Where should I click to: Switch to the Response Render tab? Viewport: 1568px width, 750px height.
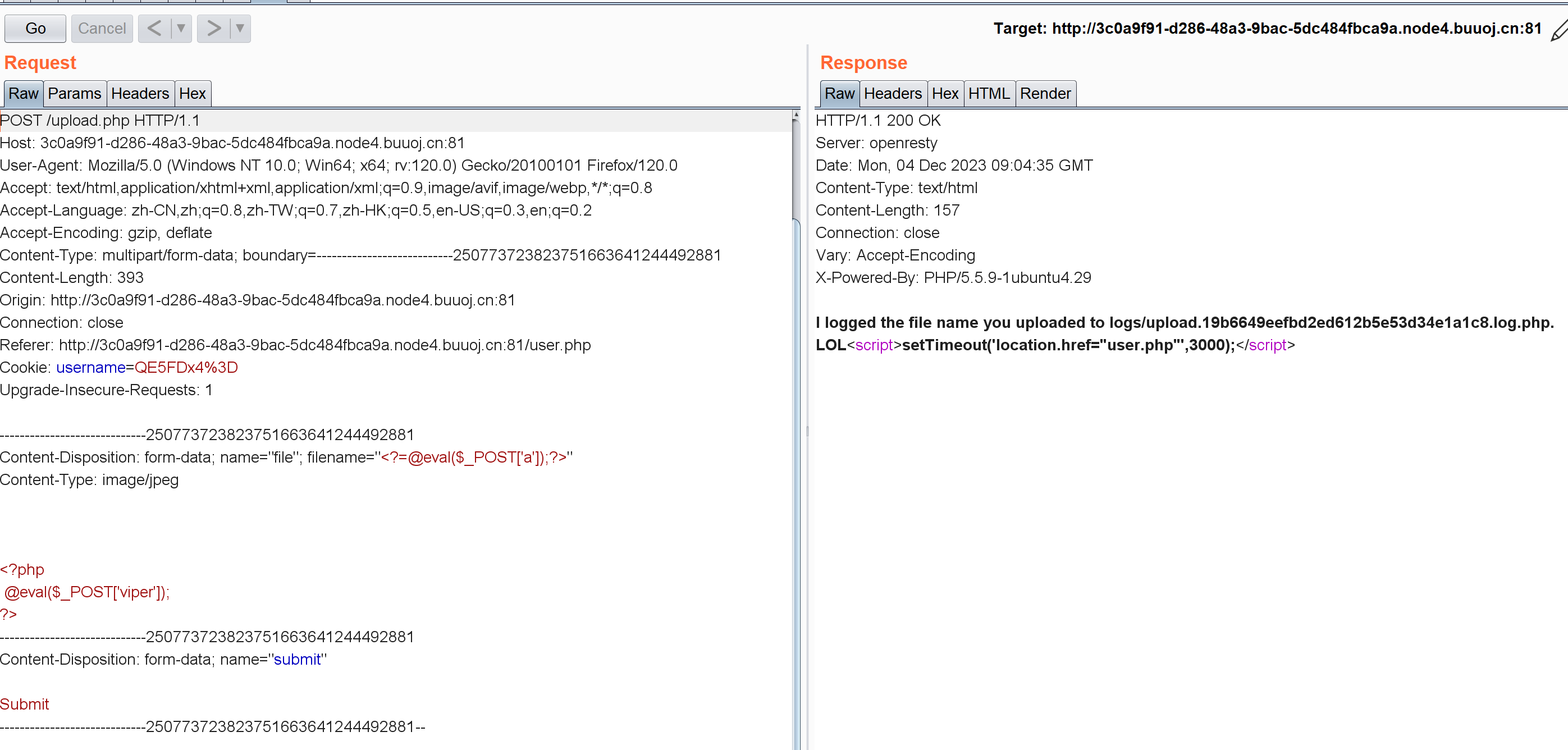click(1045, 93)
